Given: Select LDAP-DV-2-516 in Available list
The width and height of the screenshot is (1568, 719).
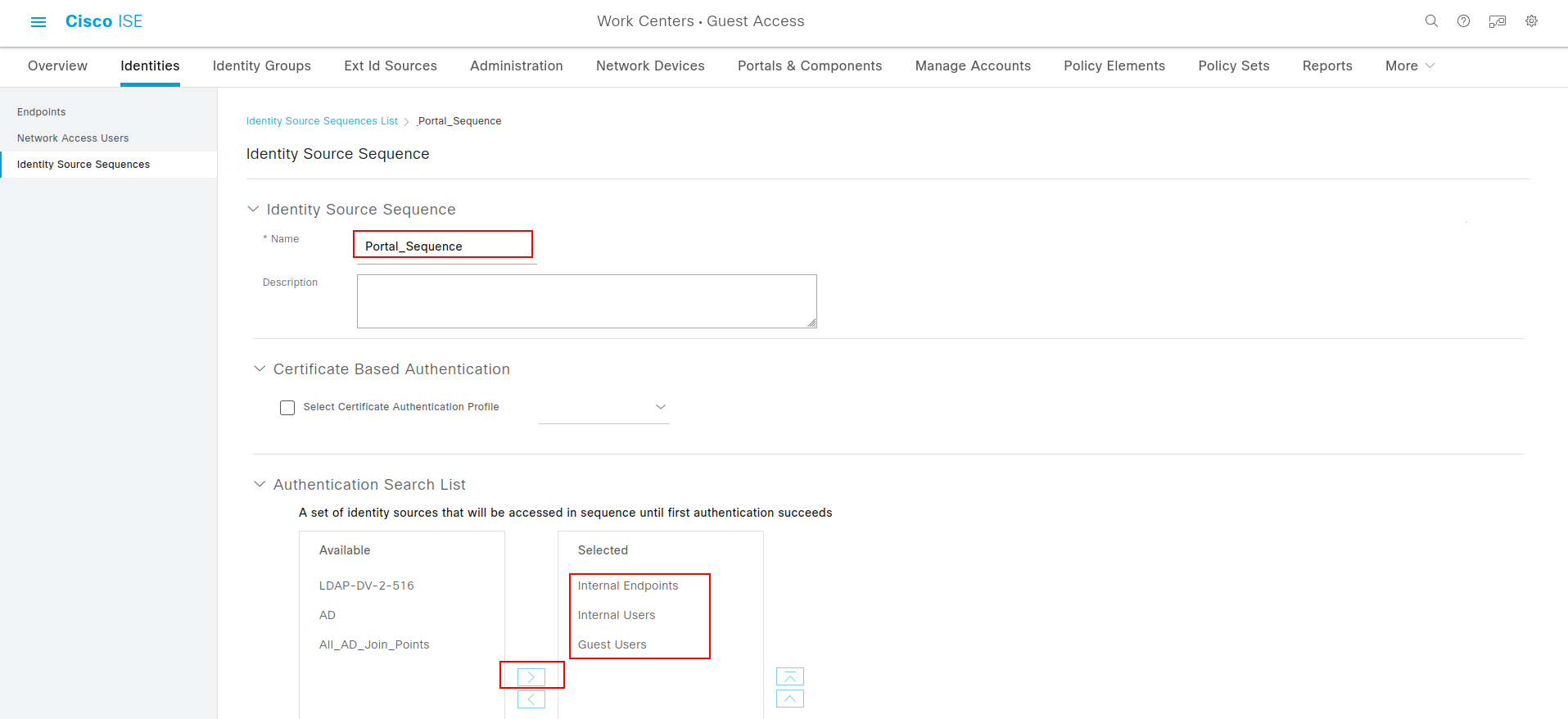Looking at the screenshot, I should pos(367,586).
